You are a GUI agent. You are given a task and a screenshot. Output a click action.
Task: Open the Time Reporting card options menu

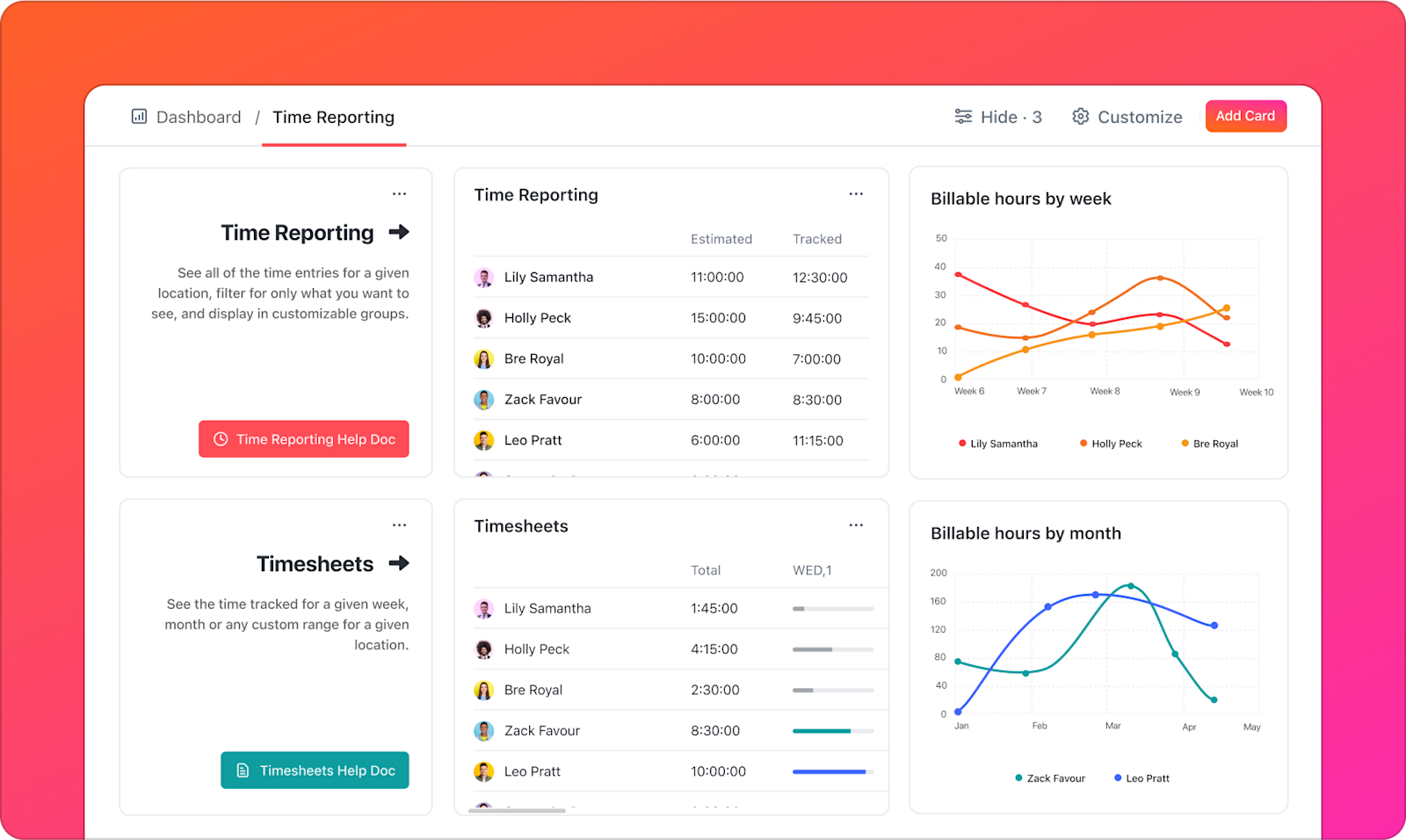[856, 193]
